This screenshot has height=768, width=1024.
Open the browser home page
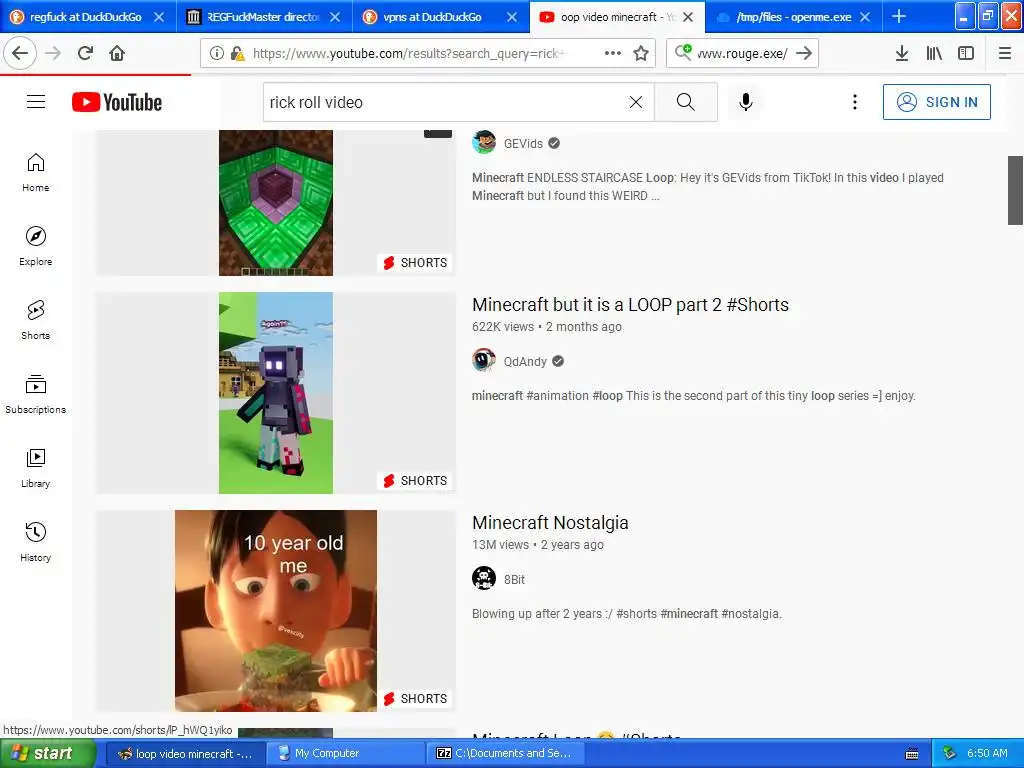[x=117, y=53]
